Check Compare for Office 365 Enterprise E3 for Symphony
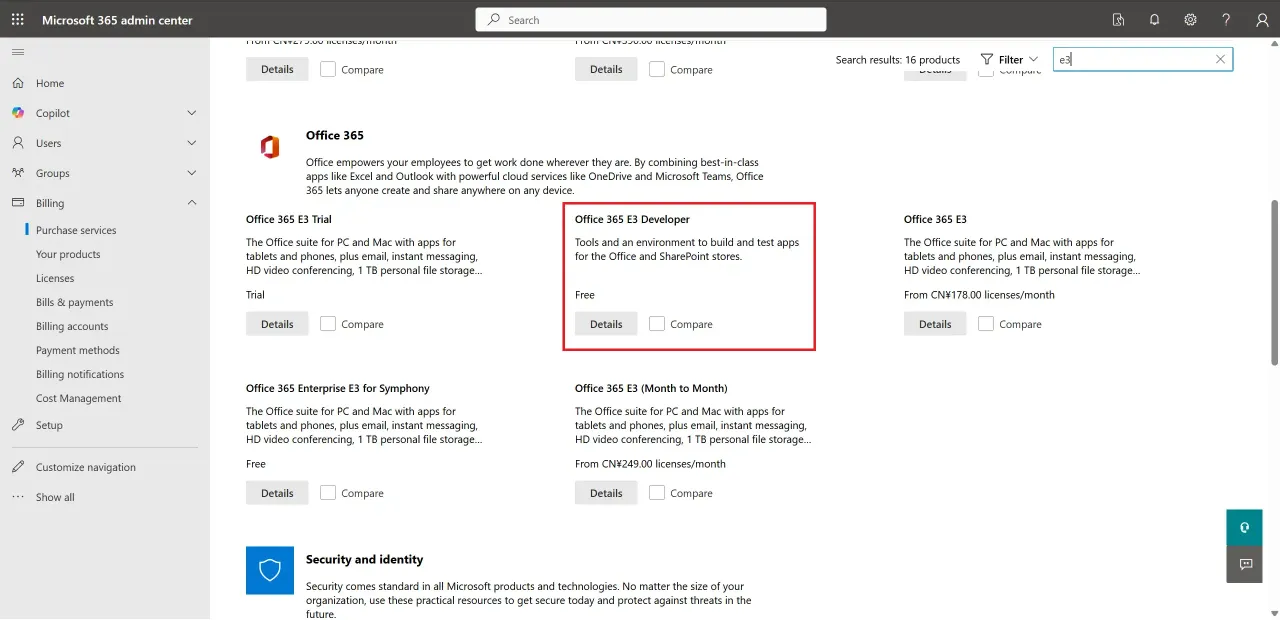1280x620 pixels. point(328,493)
